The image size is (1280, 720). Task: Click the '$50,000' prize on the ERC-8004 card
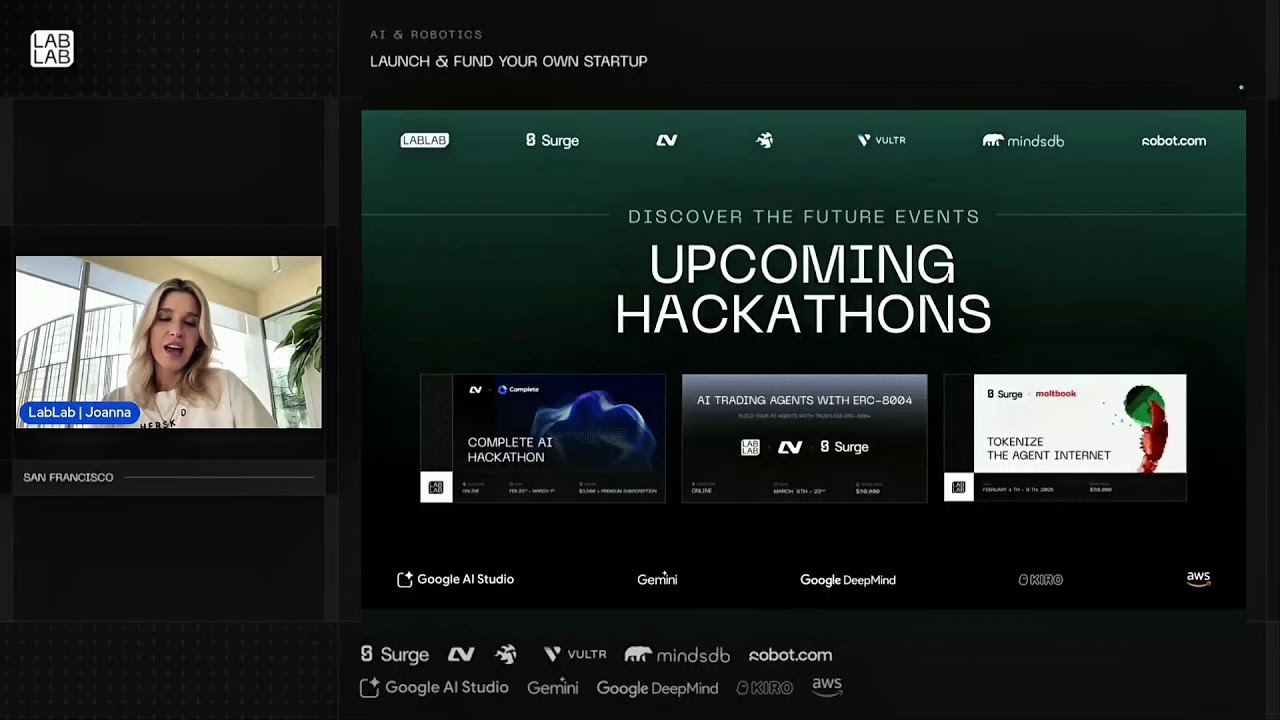(868, 491)
